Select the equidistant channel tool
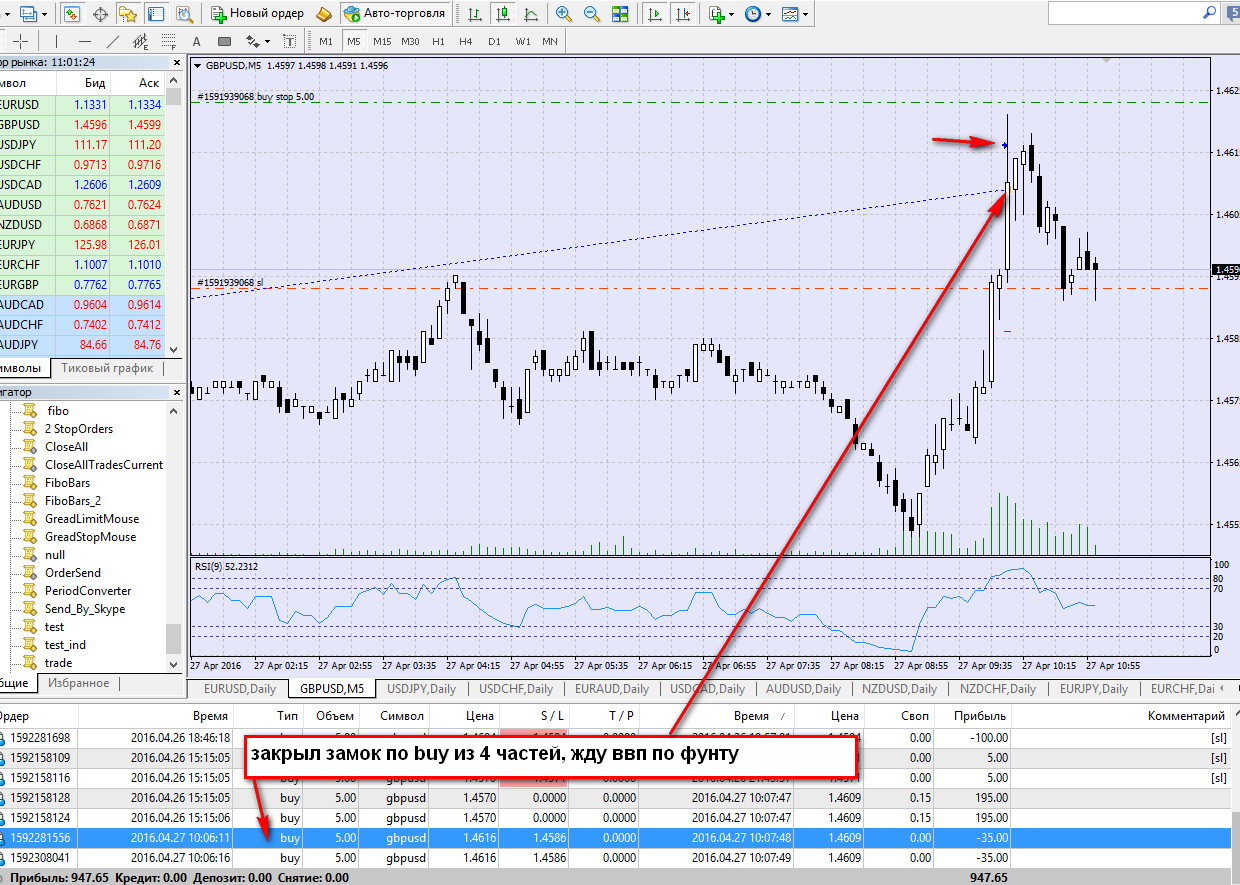 (140, 41)
